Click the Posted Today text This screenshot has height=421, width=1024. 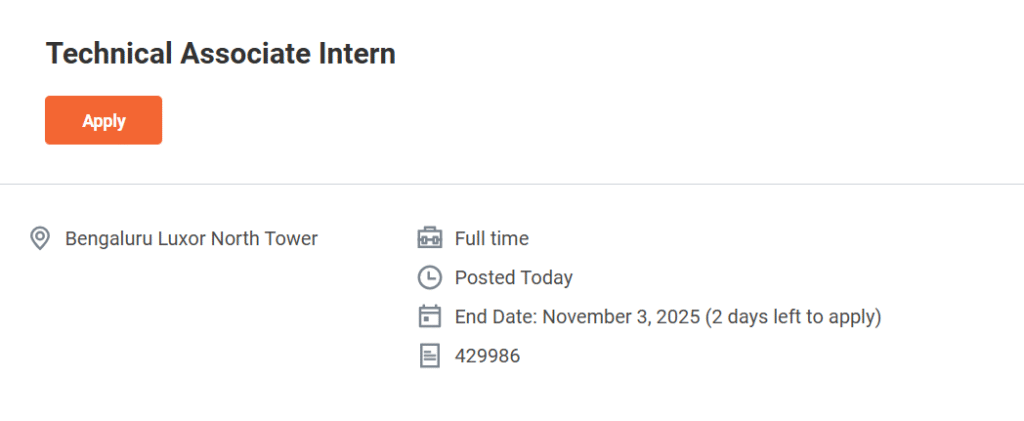click(x=513, y=277)
